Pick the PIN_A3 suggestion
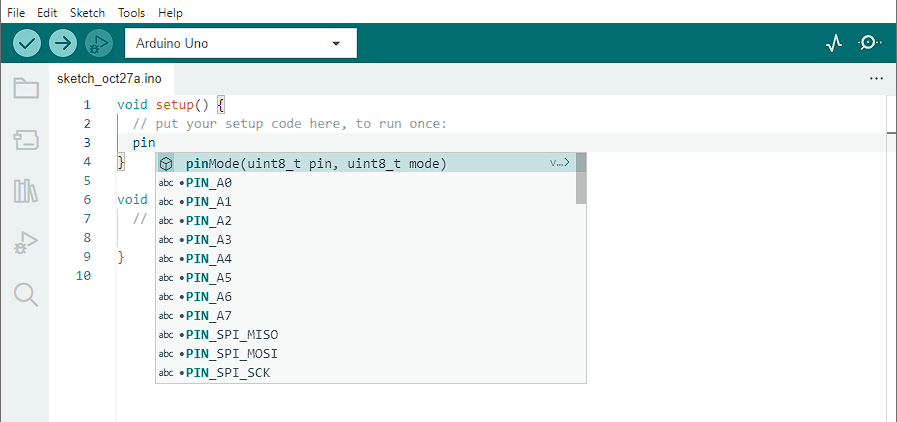This screenshot has height=422, width=897. (366, 240)
